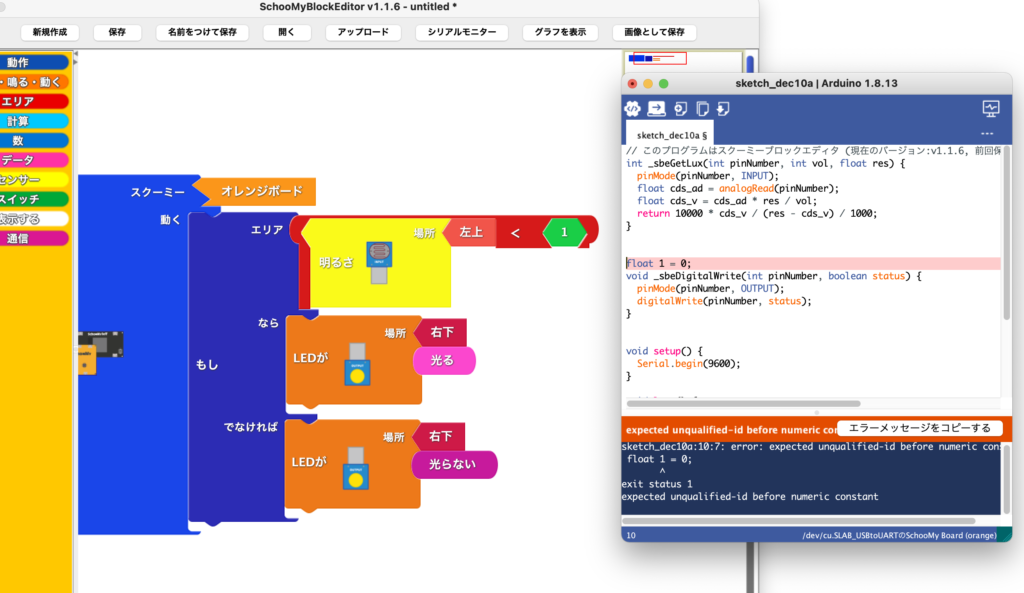
Task: Click the pink 光る block
Action: click(443, 361)
